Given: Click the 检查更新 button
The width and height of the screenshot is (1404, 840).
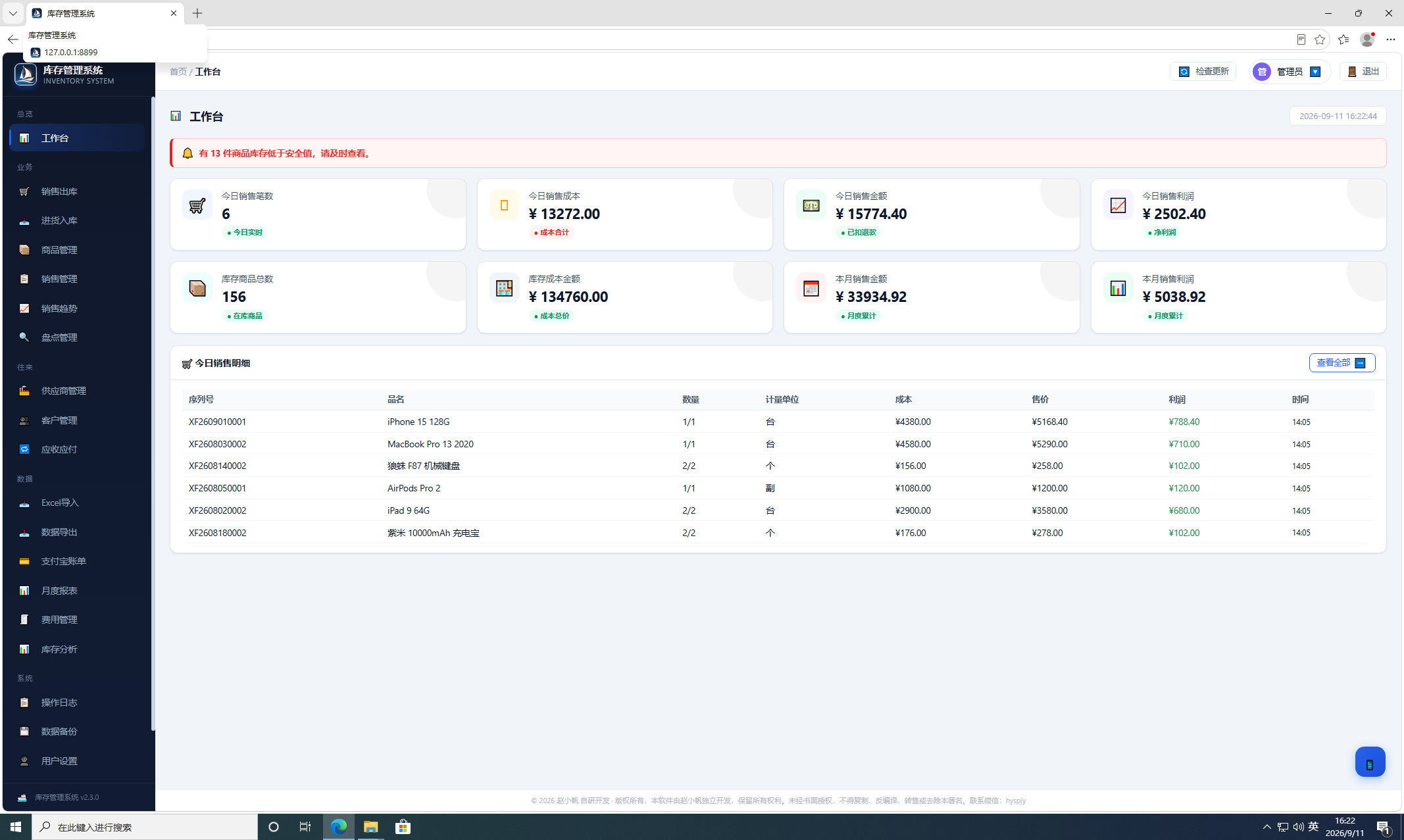Looking at the screenshot, I should pos(1203,71).
